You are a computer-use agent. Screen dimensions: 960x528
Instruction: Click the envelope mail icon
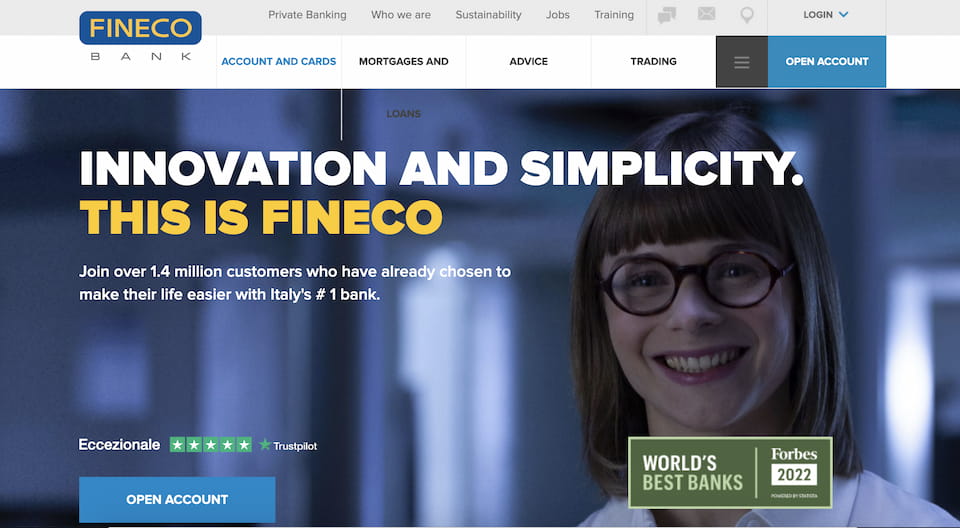click(x=707, y=13)
